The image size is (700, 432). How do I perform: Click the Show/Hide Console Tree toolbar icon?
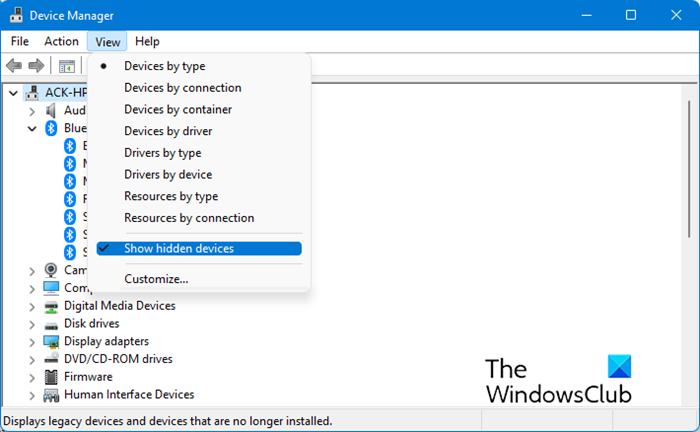[x=67, y=66]
